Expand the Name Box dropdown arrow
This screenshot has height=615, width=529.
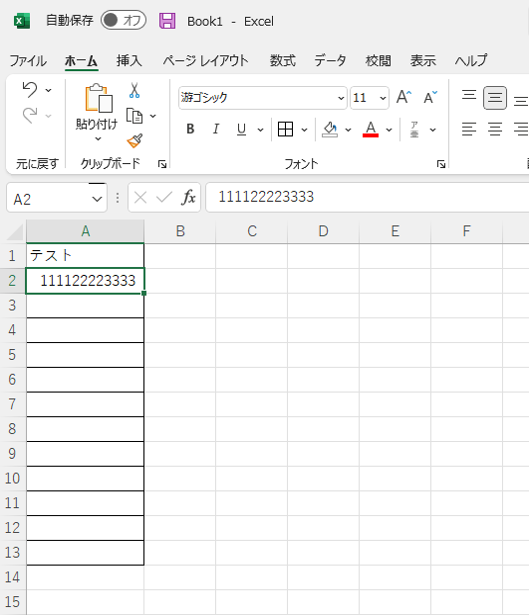pos(97,199)
